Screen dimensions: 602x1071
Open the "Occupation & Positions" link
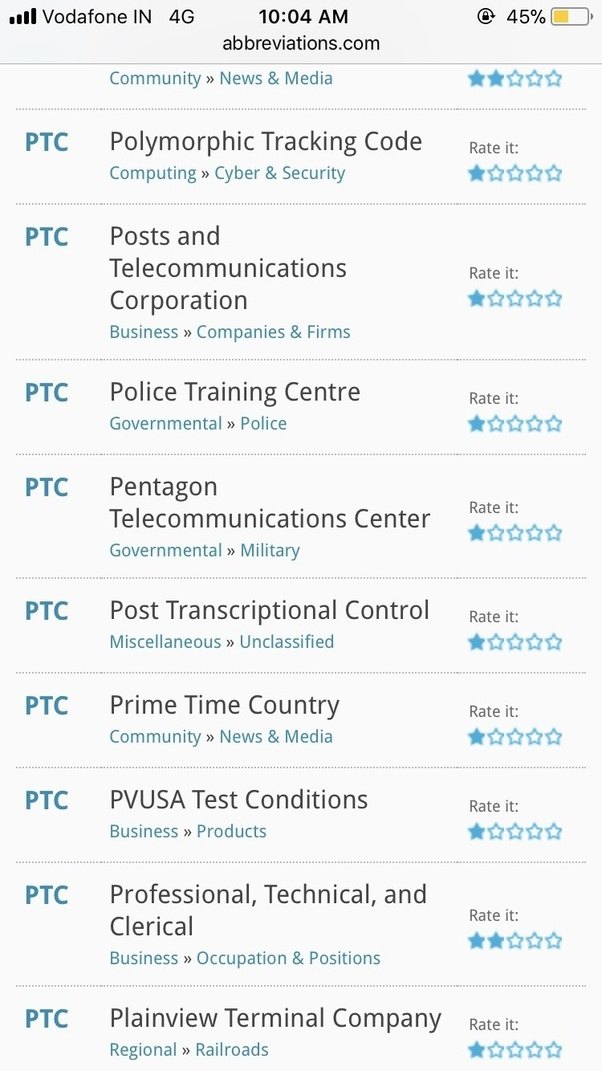tap(288, 957)
